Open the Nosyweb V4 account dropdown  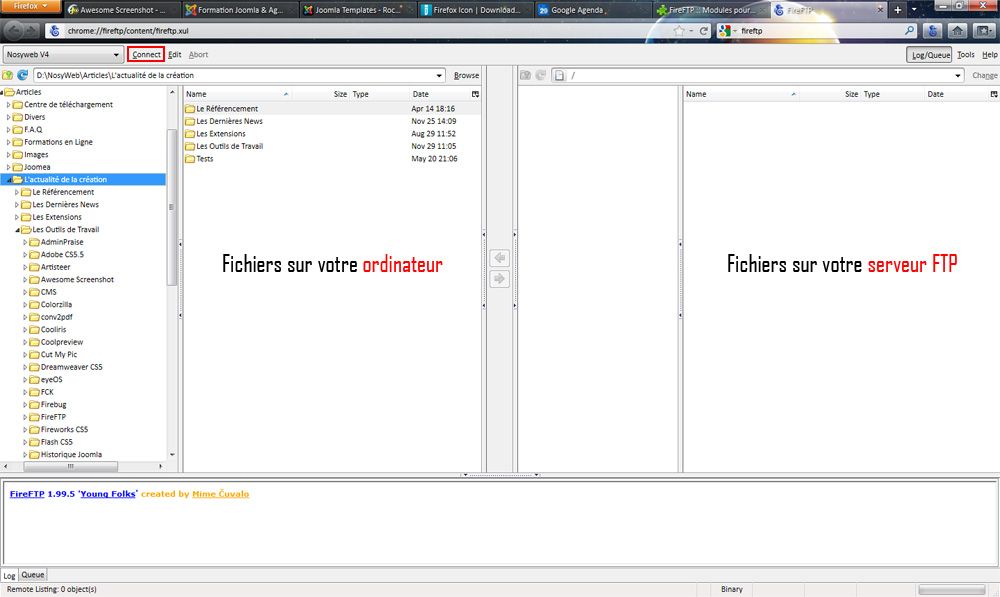tap(62, 55)
